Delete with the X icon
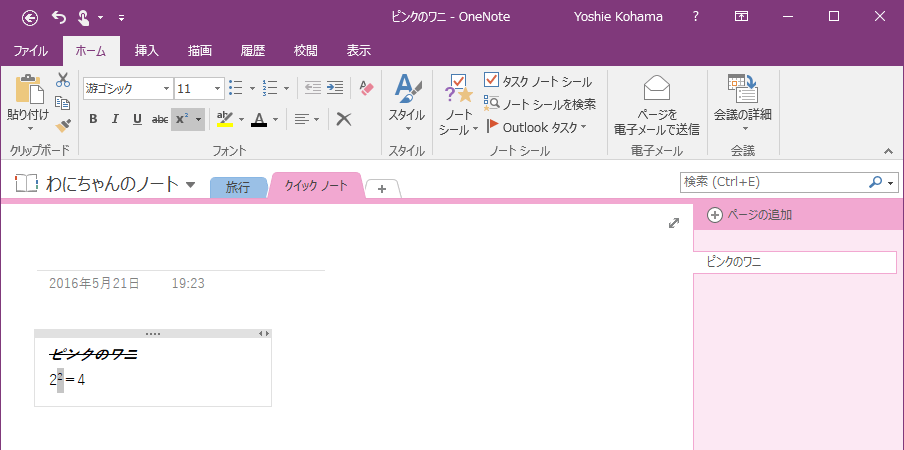The image size is (904, 450). [344, 119]
